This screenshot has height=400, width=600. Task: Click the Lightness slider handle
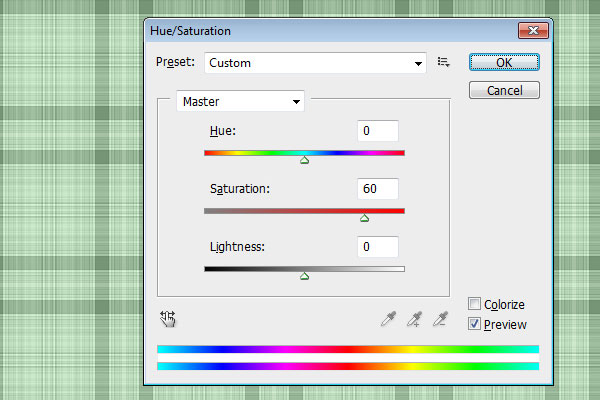(304, 275)
